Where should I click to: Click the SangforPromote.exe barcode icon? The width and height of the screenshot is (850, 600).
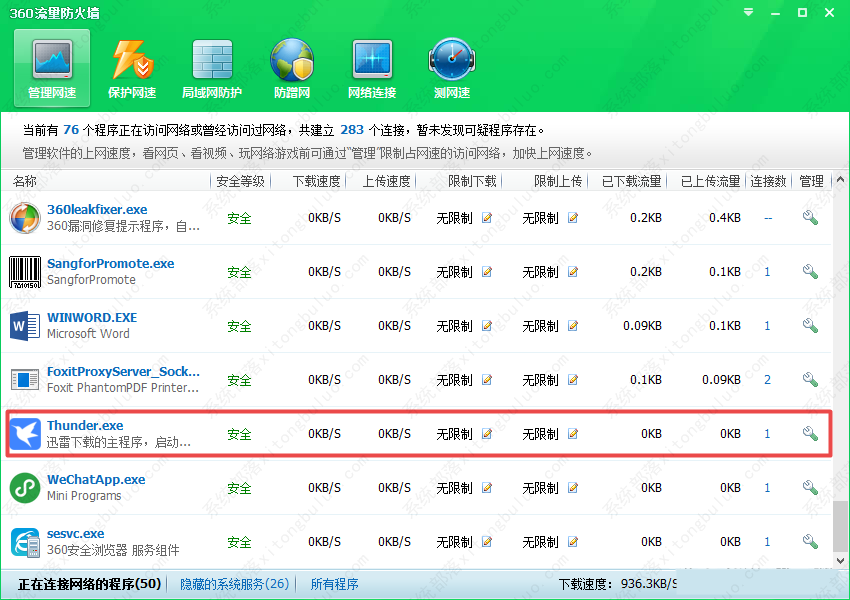point(25,272)
